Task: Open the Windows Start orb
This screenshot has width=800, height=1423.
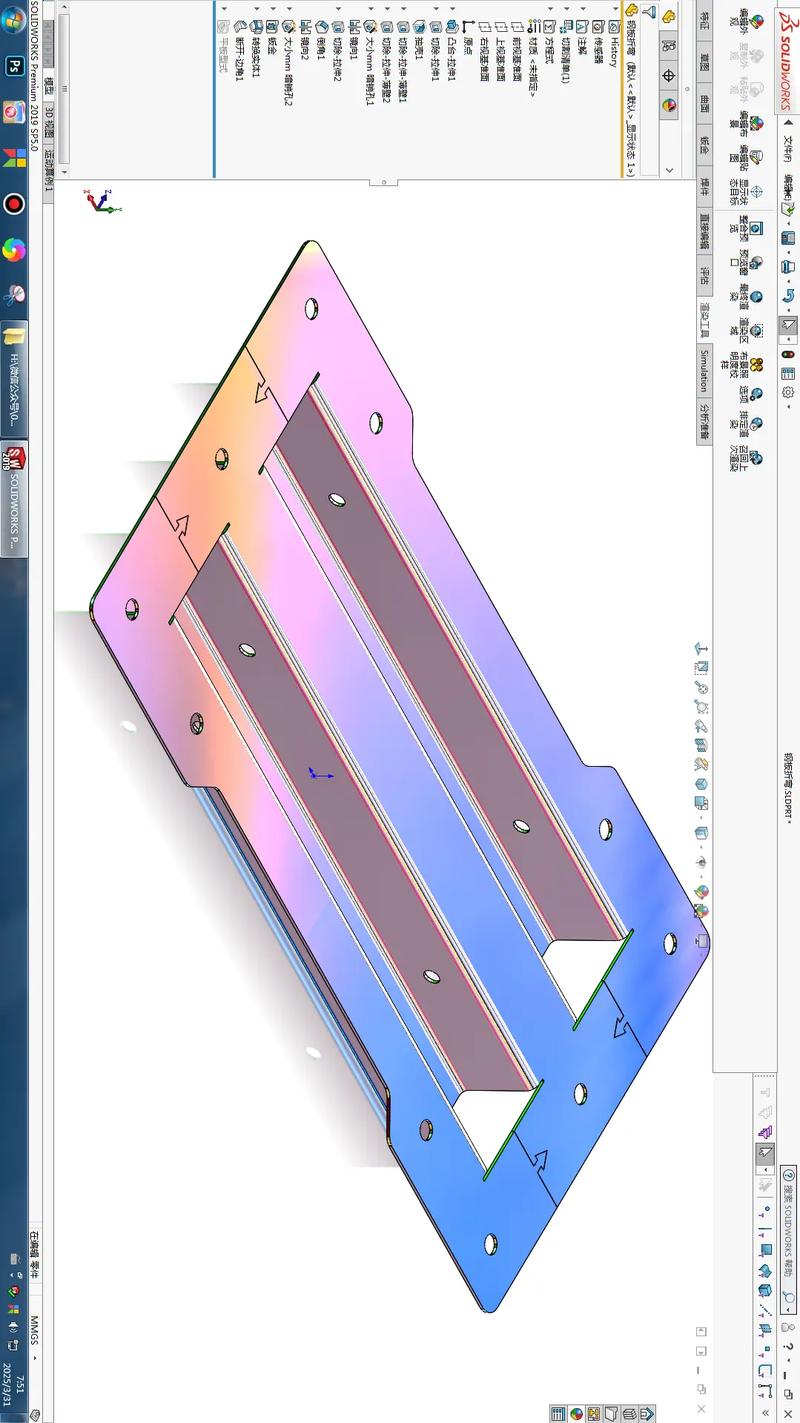Action: pos(14,21)
